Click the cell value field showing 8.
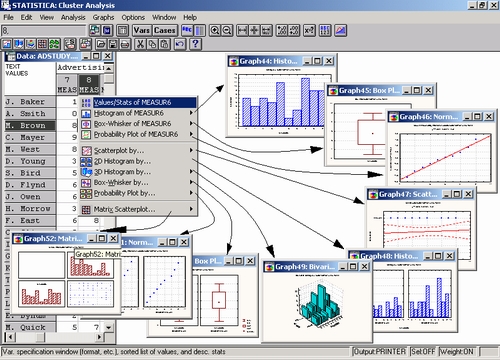Viewport: 500px width, 360px height. pos(43,31)
